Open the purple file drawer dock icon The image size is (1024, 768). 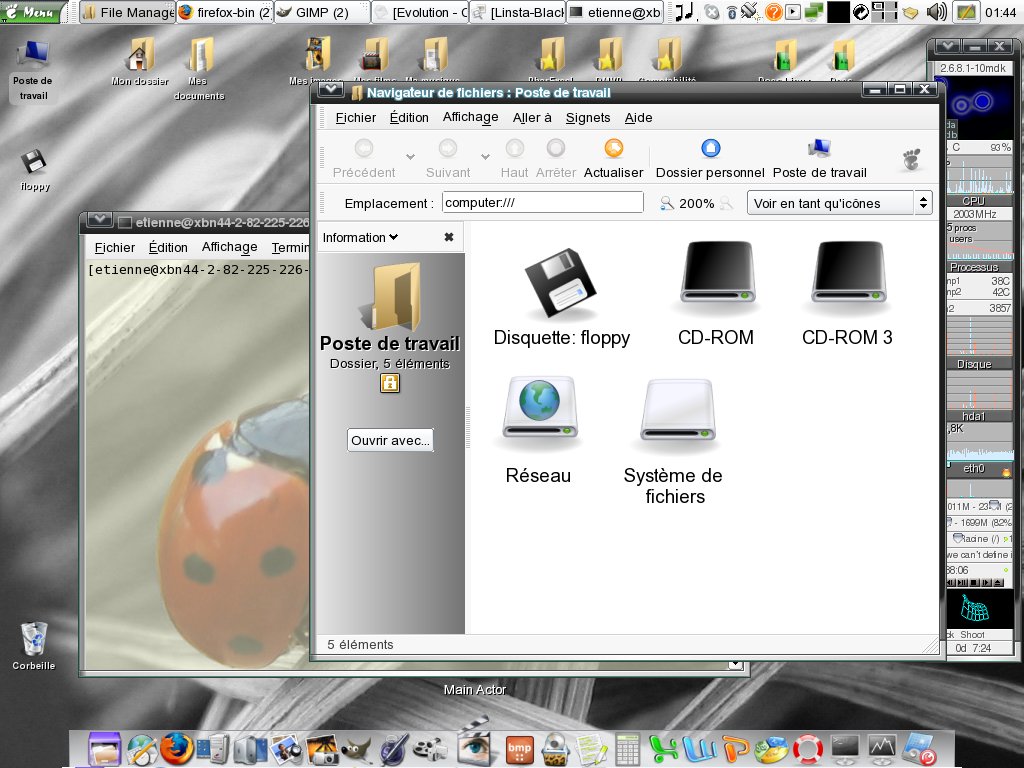pyautogui.click(x=104, y=748)
